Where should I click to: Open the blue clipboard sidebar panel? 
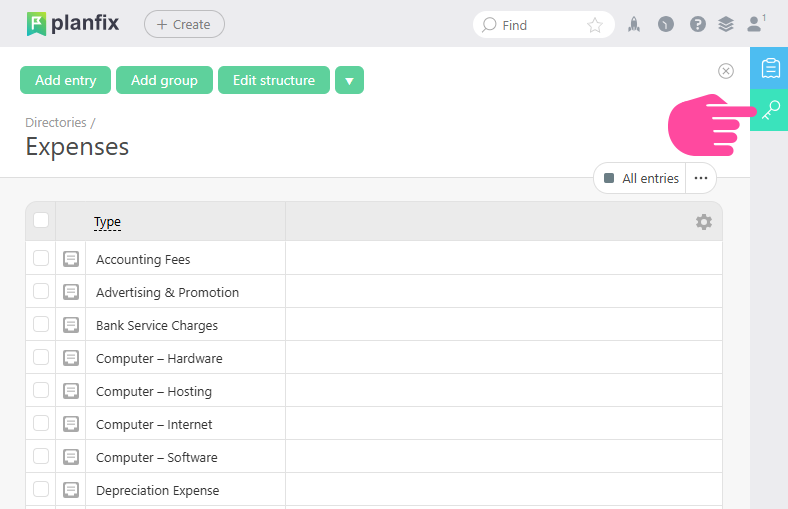(x=770, y=68)
